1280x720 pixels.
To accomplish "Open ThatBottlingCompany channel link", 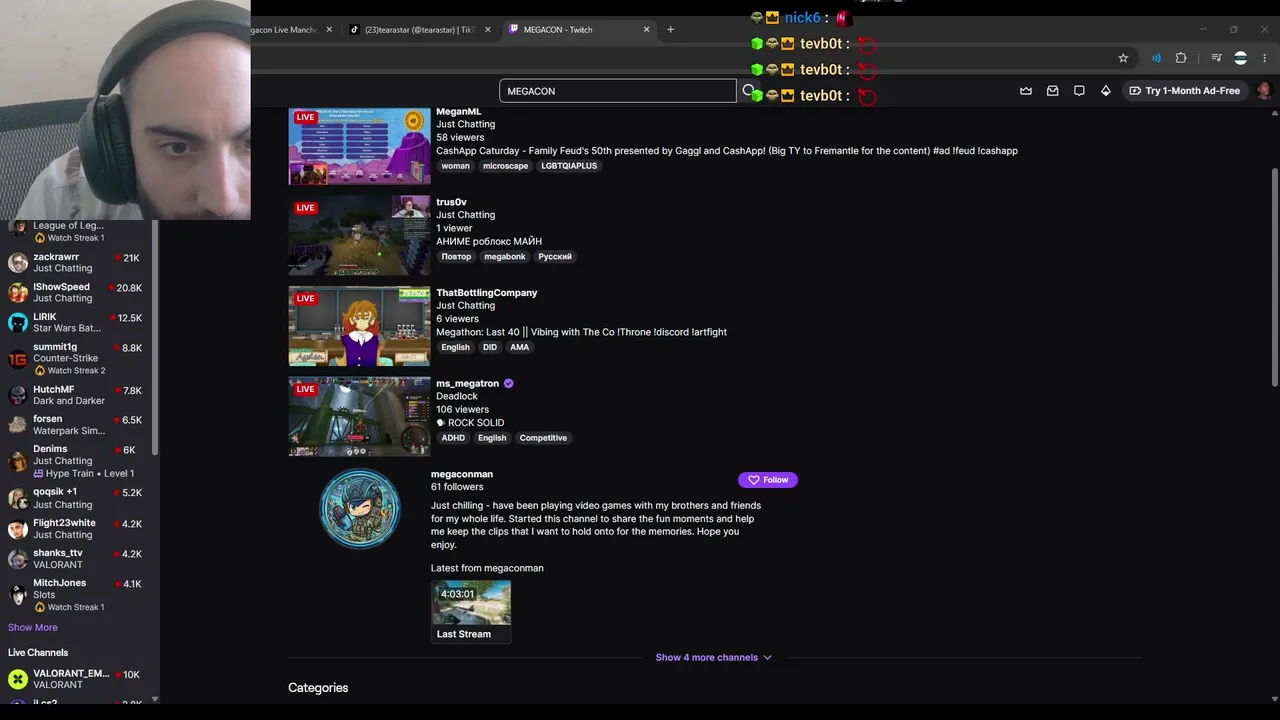I will [487, 293].
